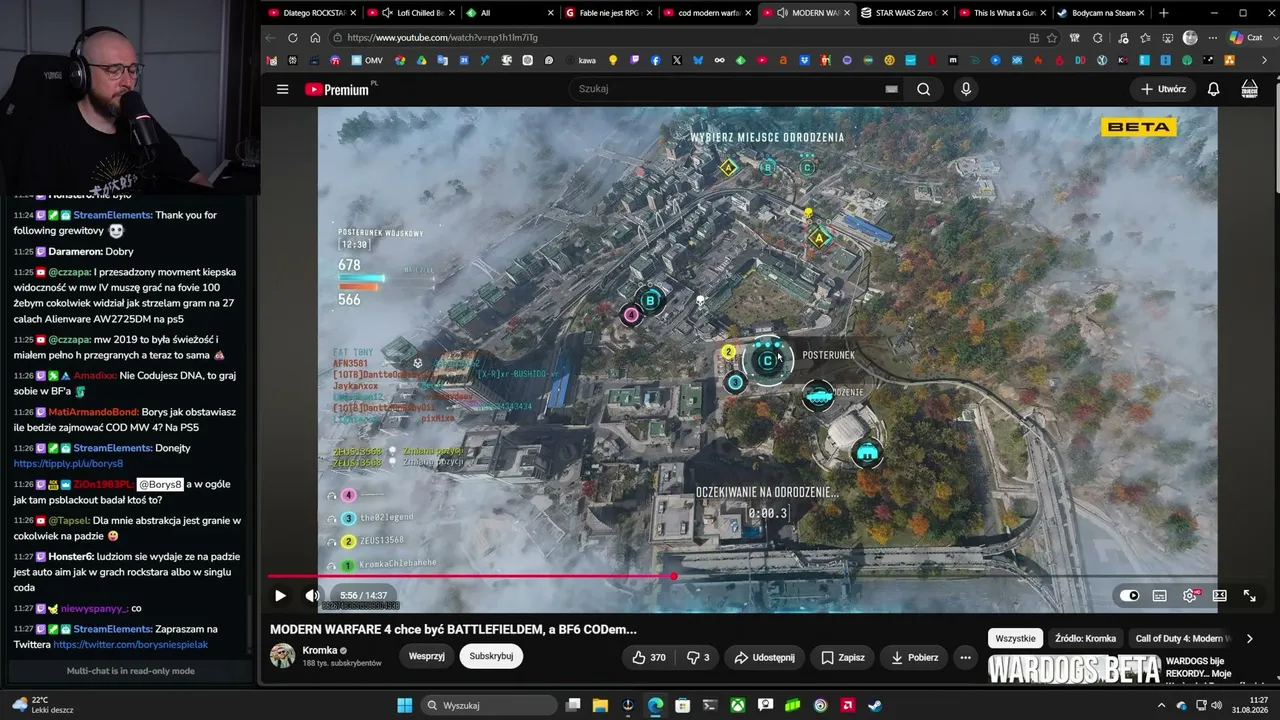Switch player to theater mode
This screenshot has width=1280, height=720.
[1220, 595]
